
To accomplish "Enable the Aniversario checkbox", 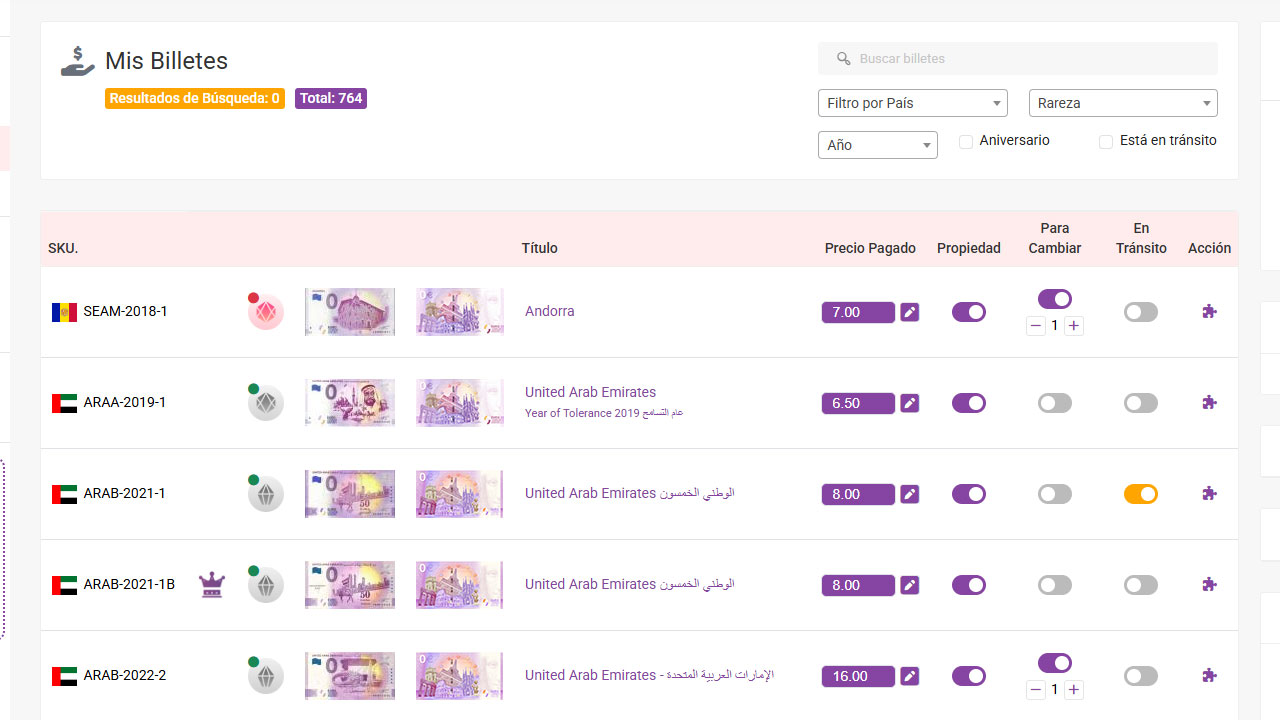I will click(966, 142).
